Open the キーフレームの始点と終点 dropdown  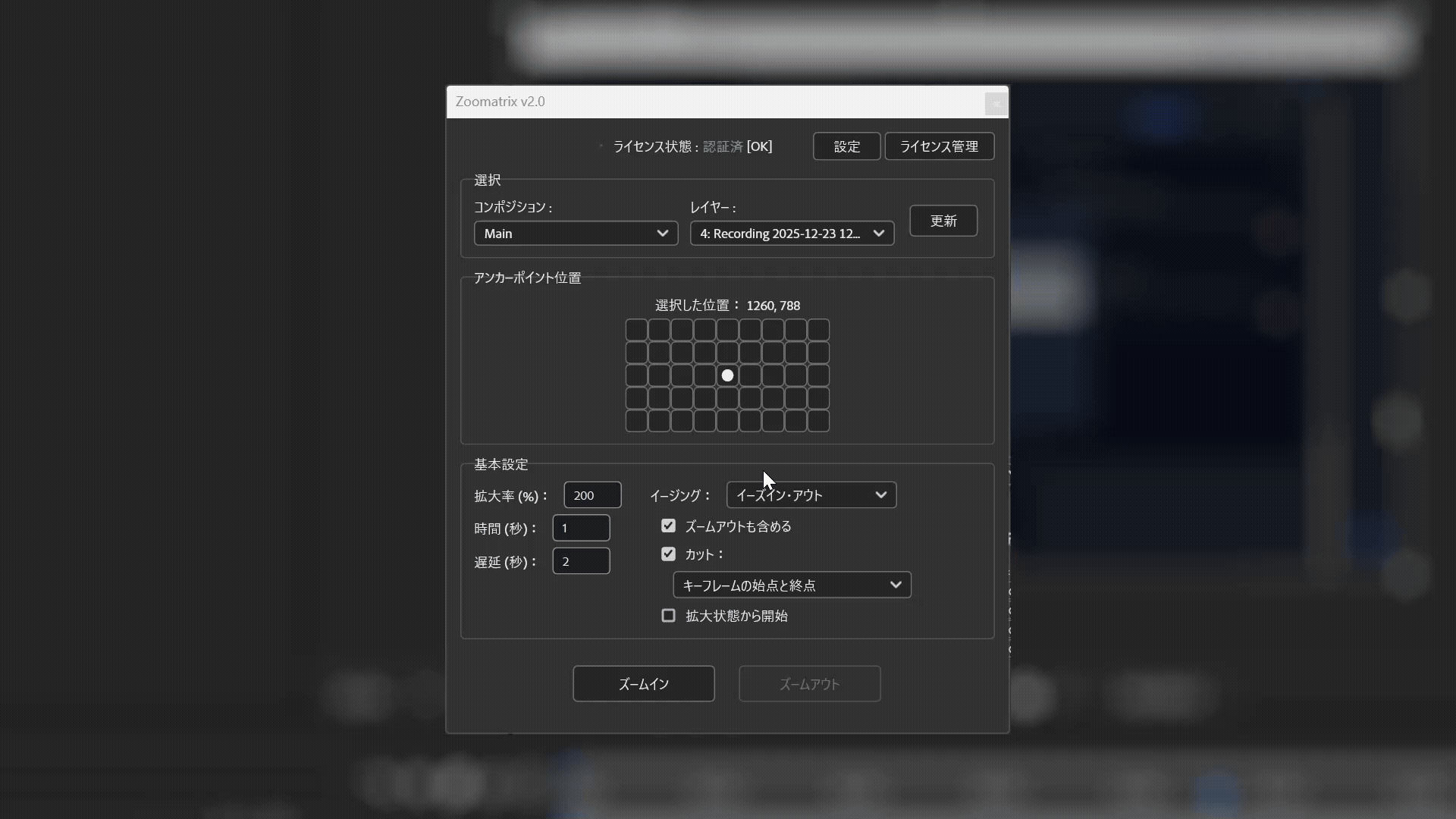(x=792, y=585)
